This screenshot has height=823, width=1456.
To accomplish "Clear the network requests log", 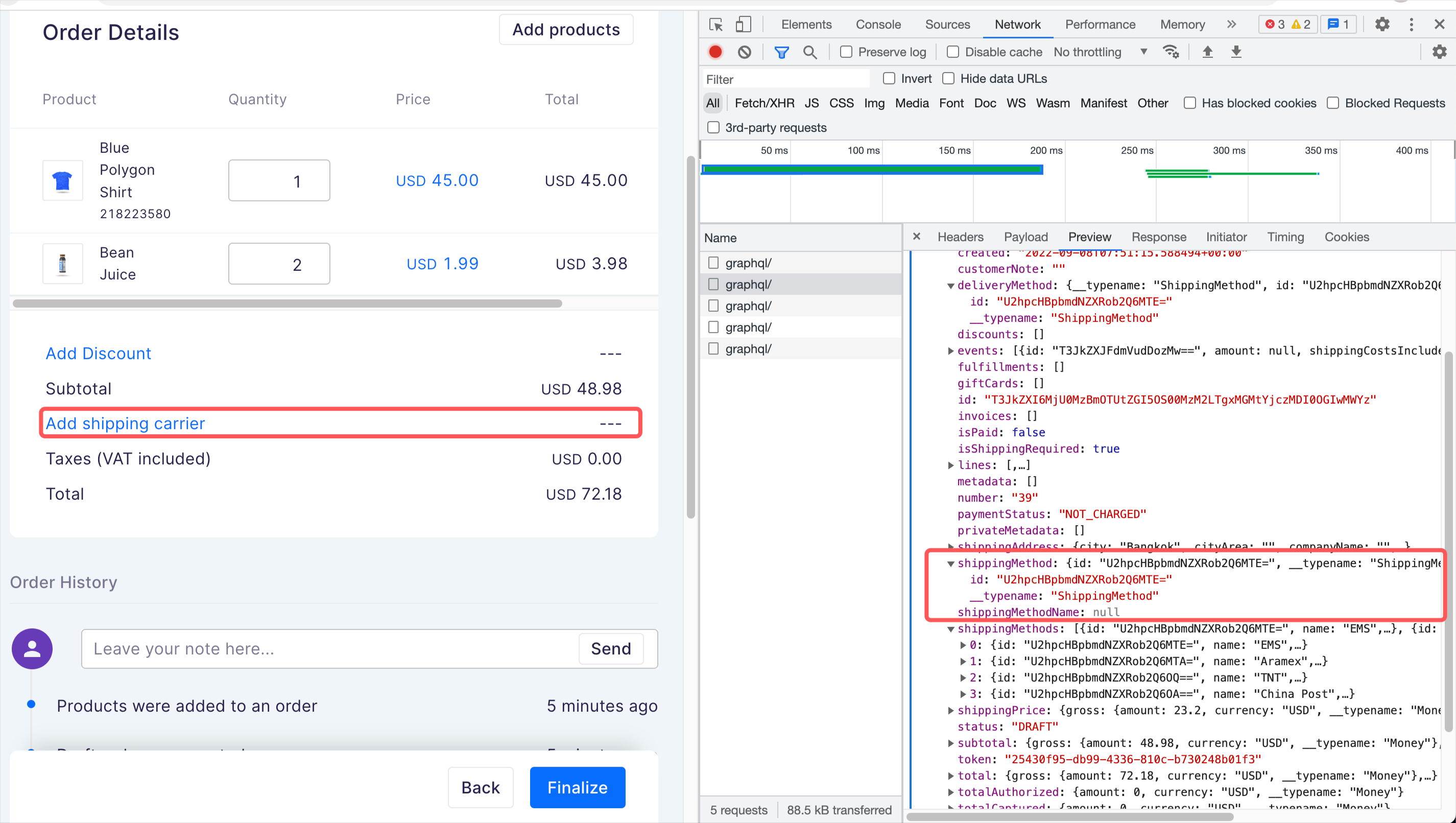I will (x=744, y=52).
